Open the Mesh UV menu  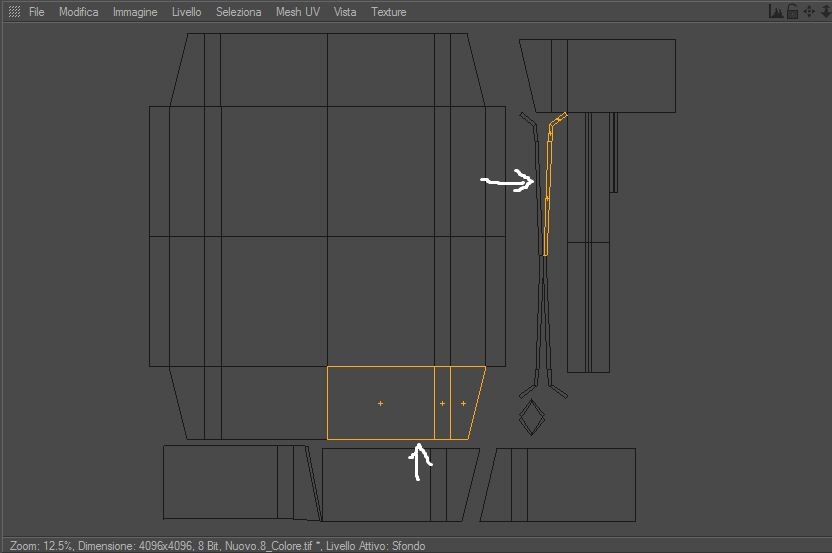click(298, 12)
